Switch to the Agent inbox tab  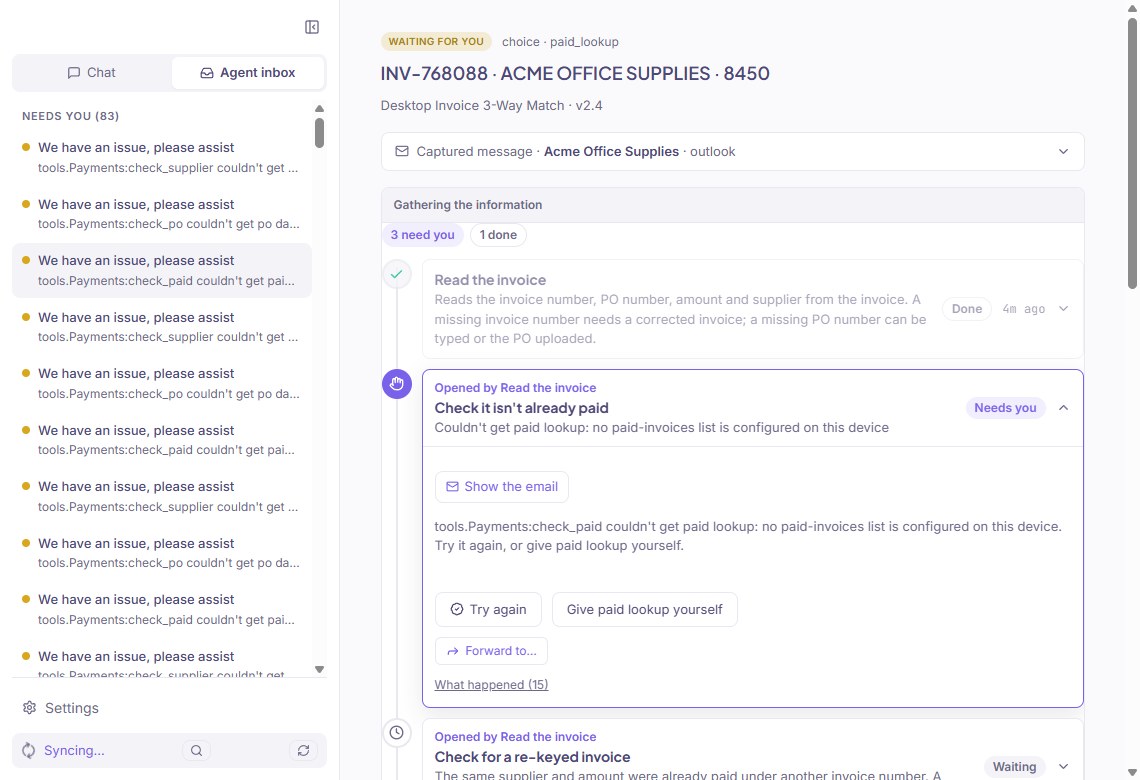248,73
